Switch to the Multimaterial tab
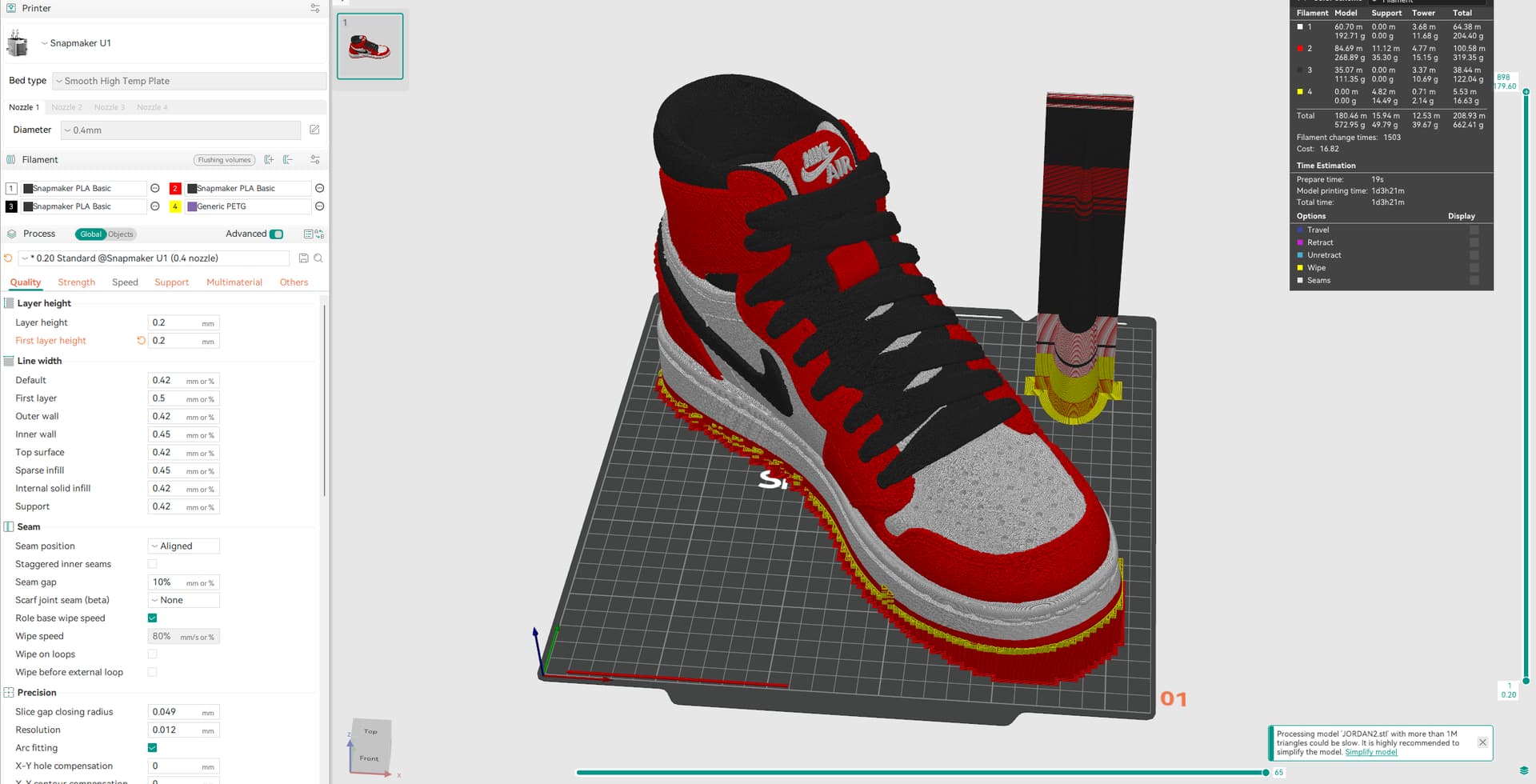The height and width of the screenshot is (784, 1536). click(234, 282)
